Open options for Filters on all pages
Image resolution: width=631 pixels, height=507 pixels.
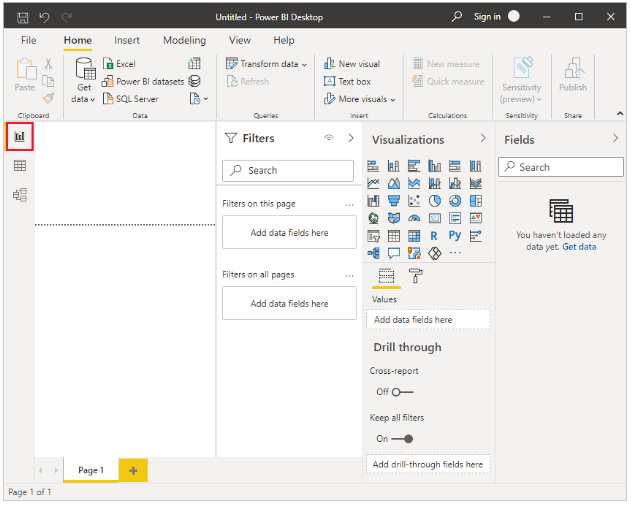click(349, 276)
